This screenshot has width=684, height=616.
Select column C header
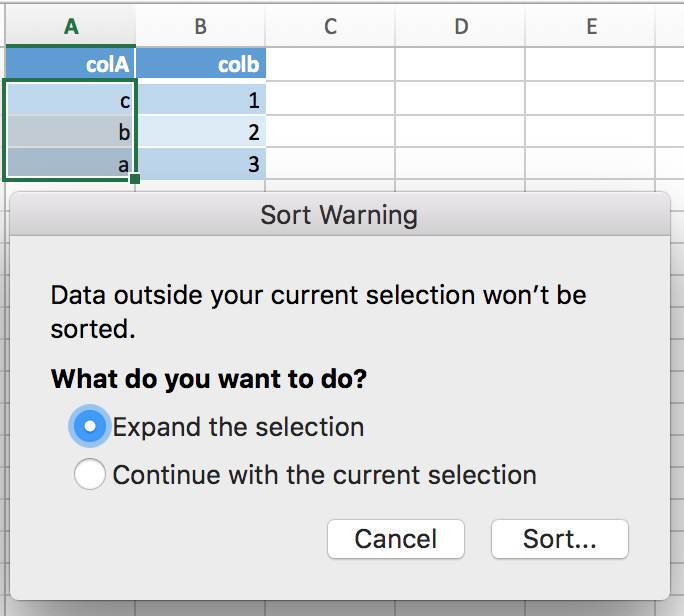tap(330, 27)
